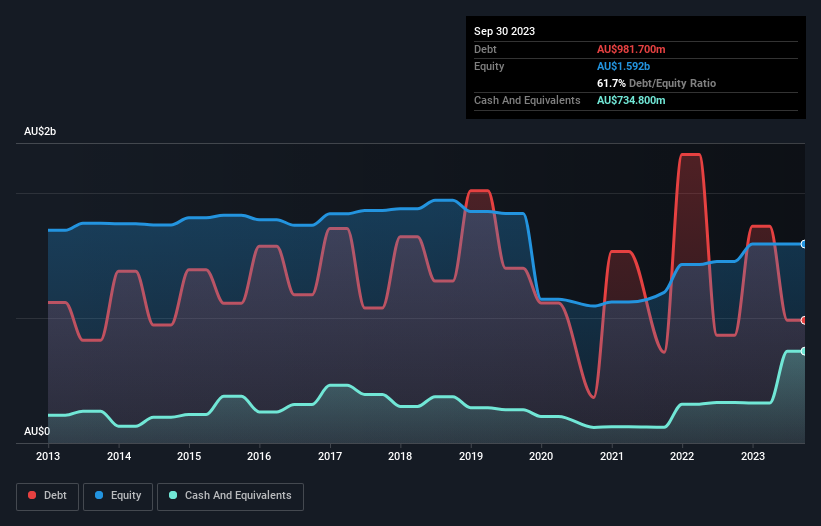Click Cash And Equivalents label in tooltip

tap(527, 100)
